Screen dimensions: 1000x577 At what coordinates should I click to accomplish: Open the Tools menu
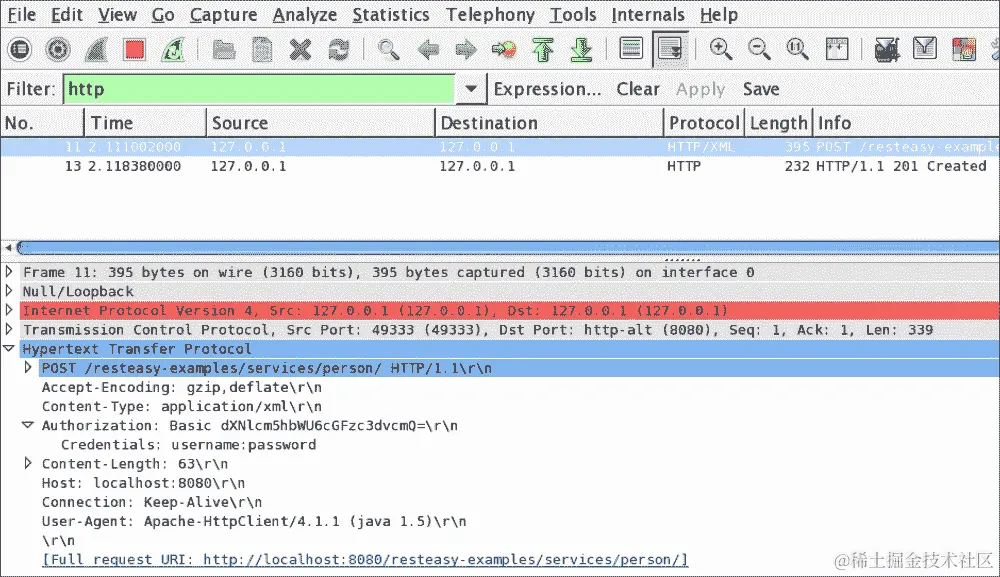[x=573, y=14]
